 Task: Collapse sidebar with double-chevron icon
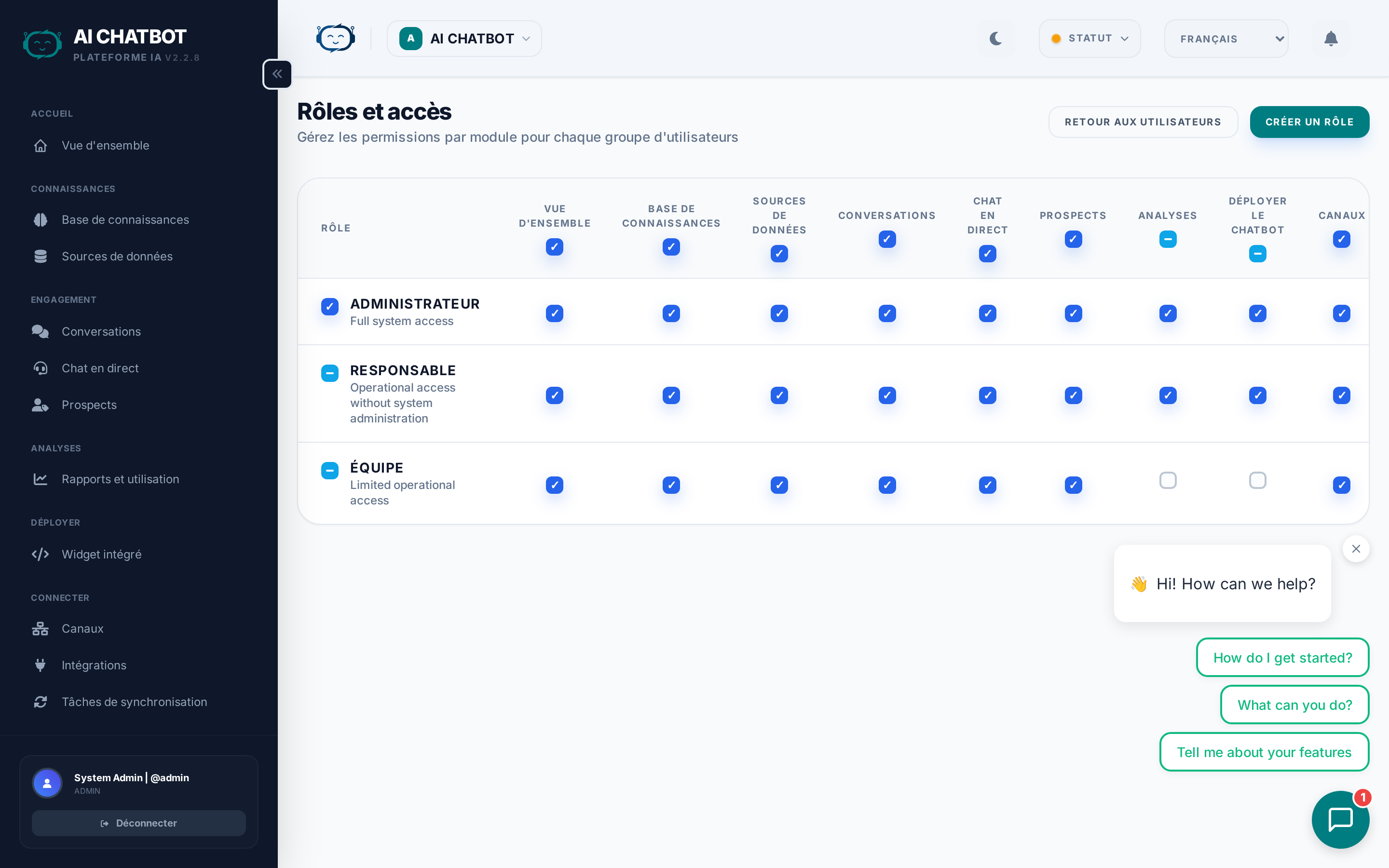click(x=277, y=74)
